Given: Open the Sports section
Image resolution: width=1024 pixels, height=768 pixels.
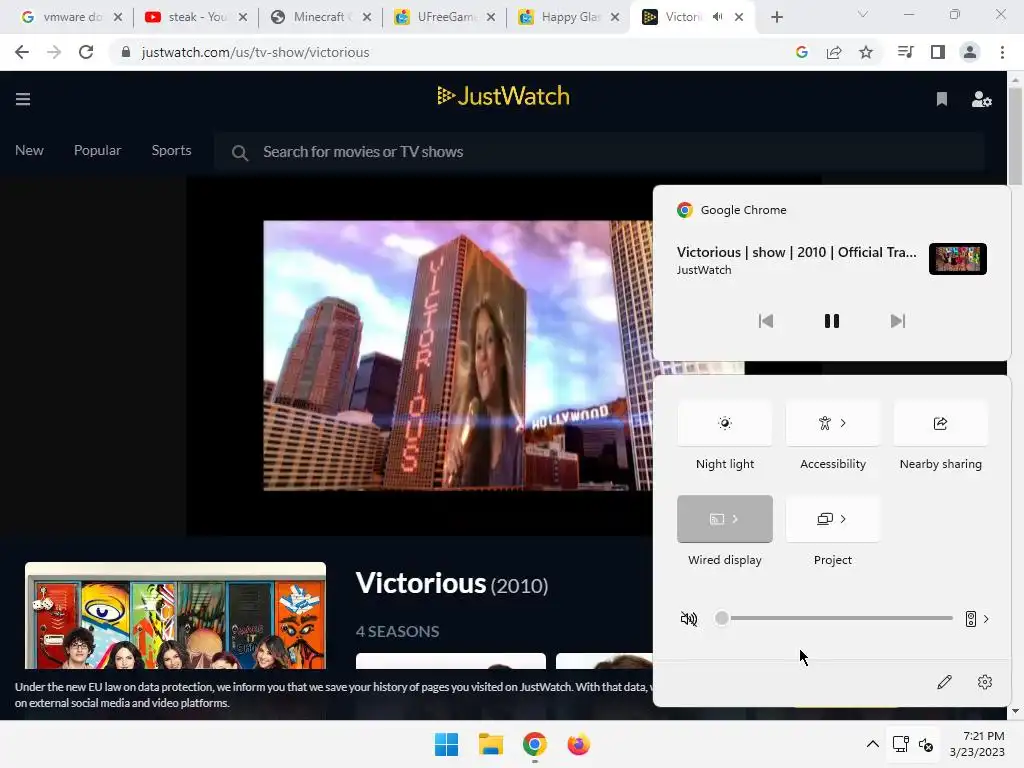Looking at the screenshot, I should tap(171, 150).
